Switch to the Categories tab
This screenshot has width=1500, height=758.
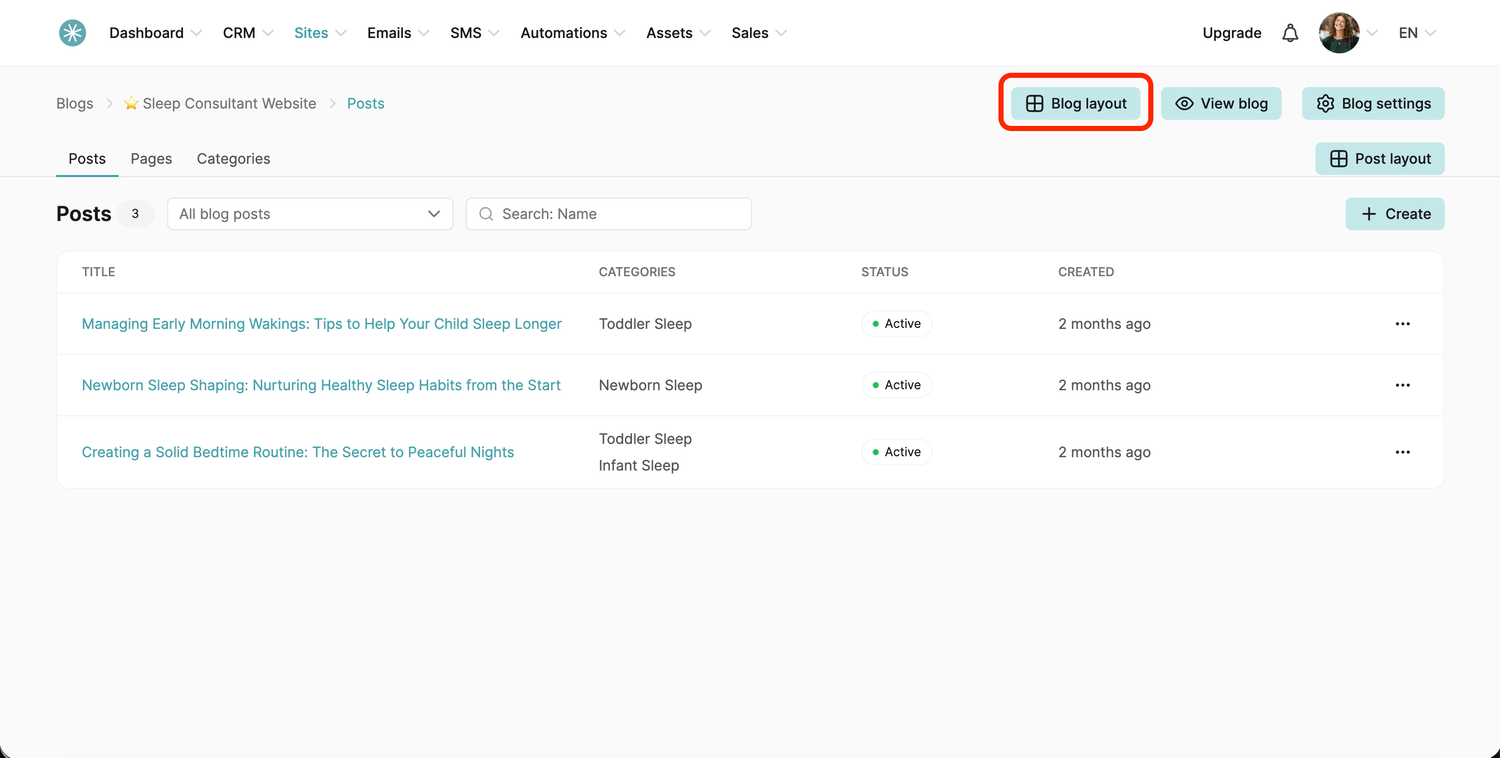[233, 159]
